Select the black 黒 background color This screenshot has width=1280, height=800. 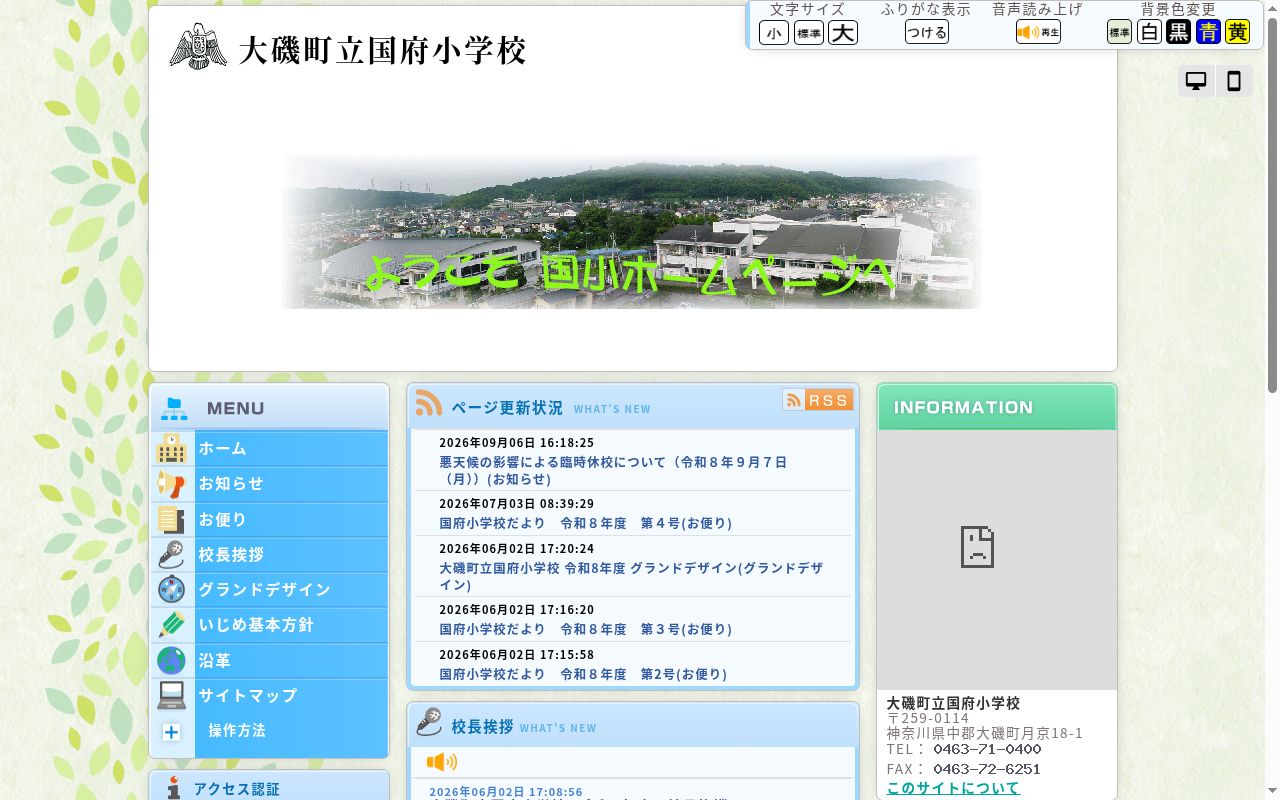point(1179,32)
